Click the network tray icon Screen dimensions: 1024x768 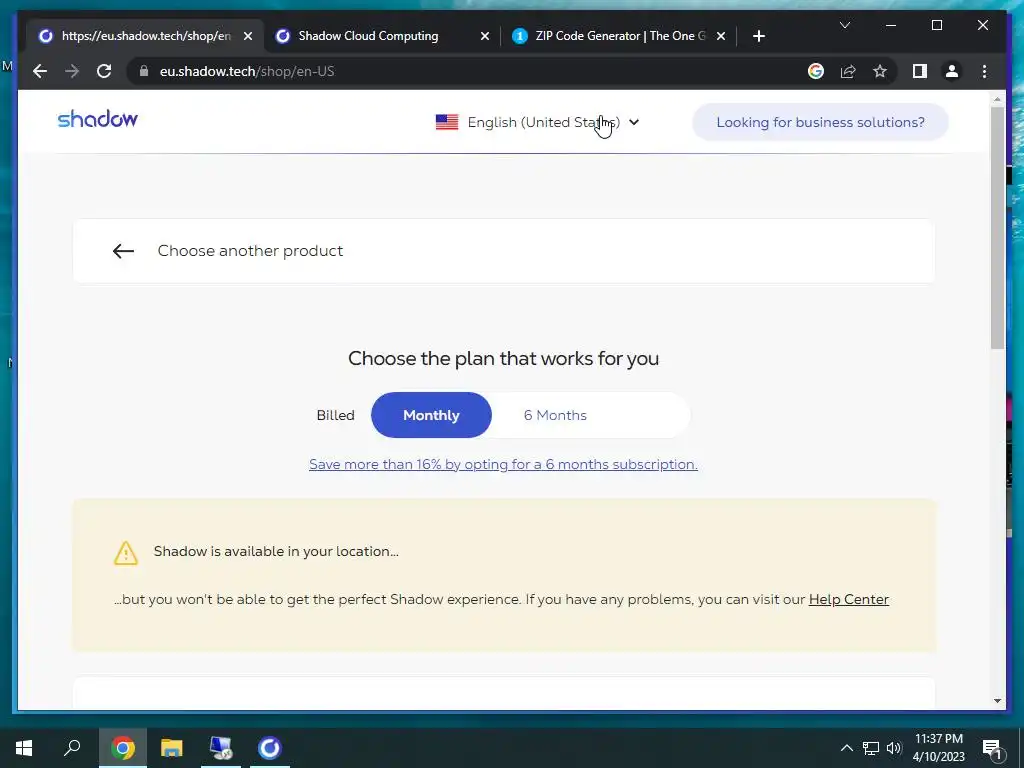click(x=871, y=748)
